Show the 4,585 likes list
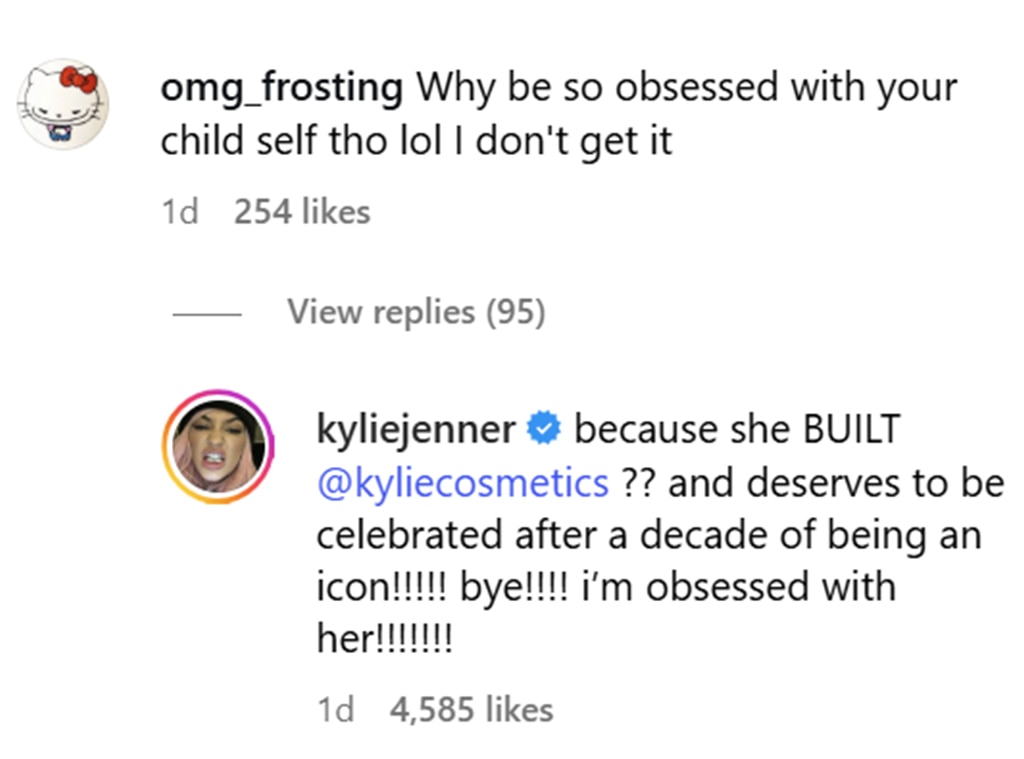Image resolution: width=1024 pixels, height=759 pixels. (469, 710)
